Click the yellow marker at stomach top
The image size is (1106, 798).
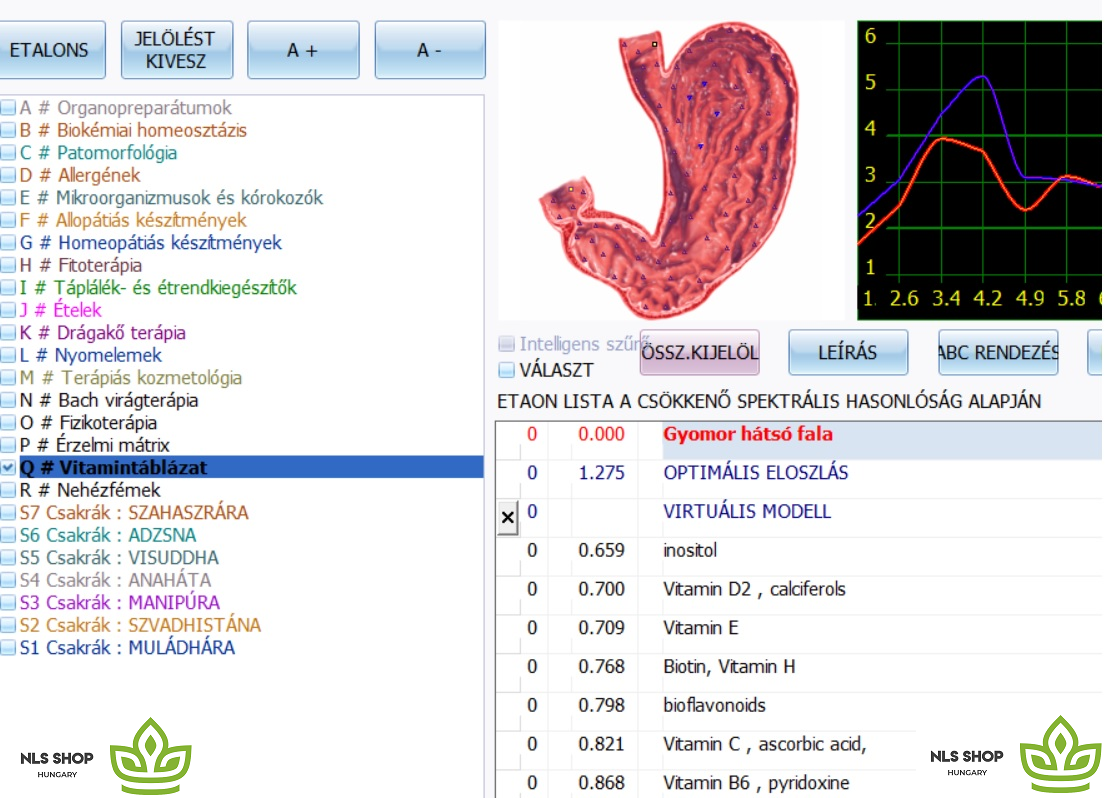click(x=655, y=44)
